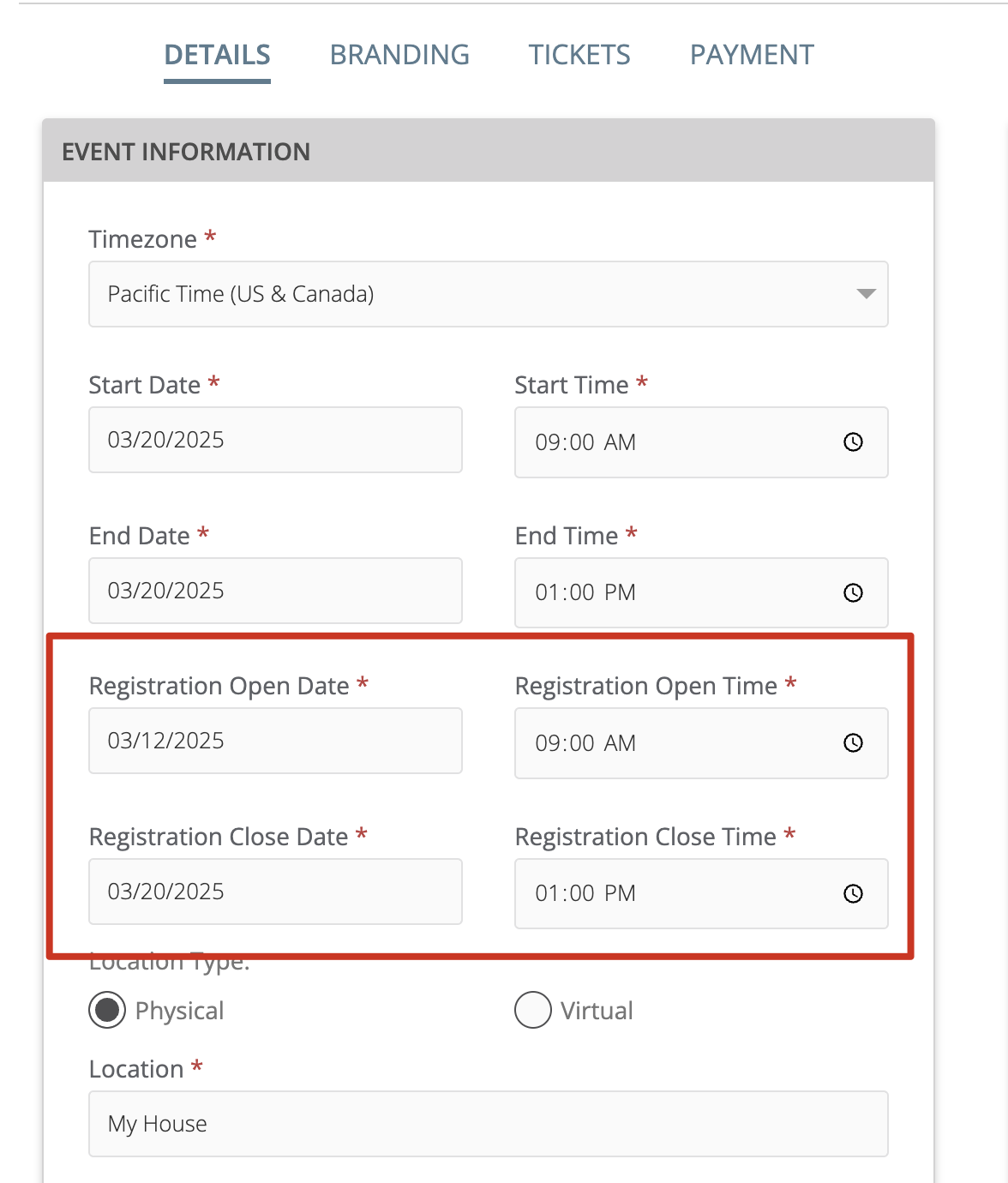Open the End Time clock picker icon

[x=853, y=593]
